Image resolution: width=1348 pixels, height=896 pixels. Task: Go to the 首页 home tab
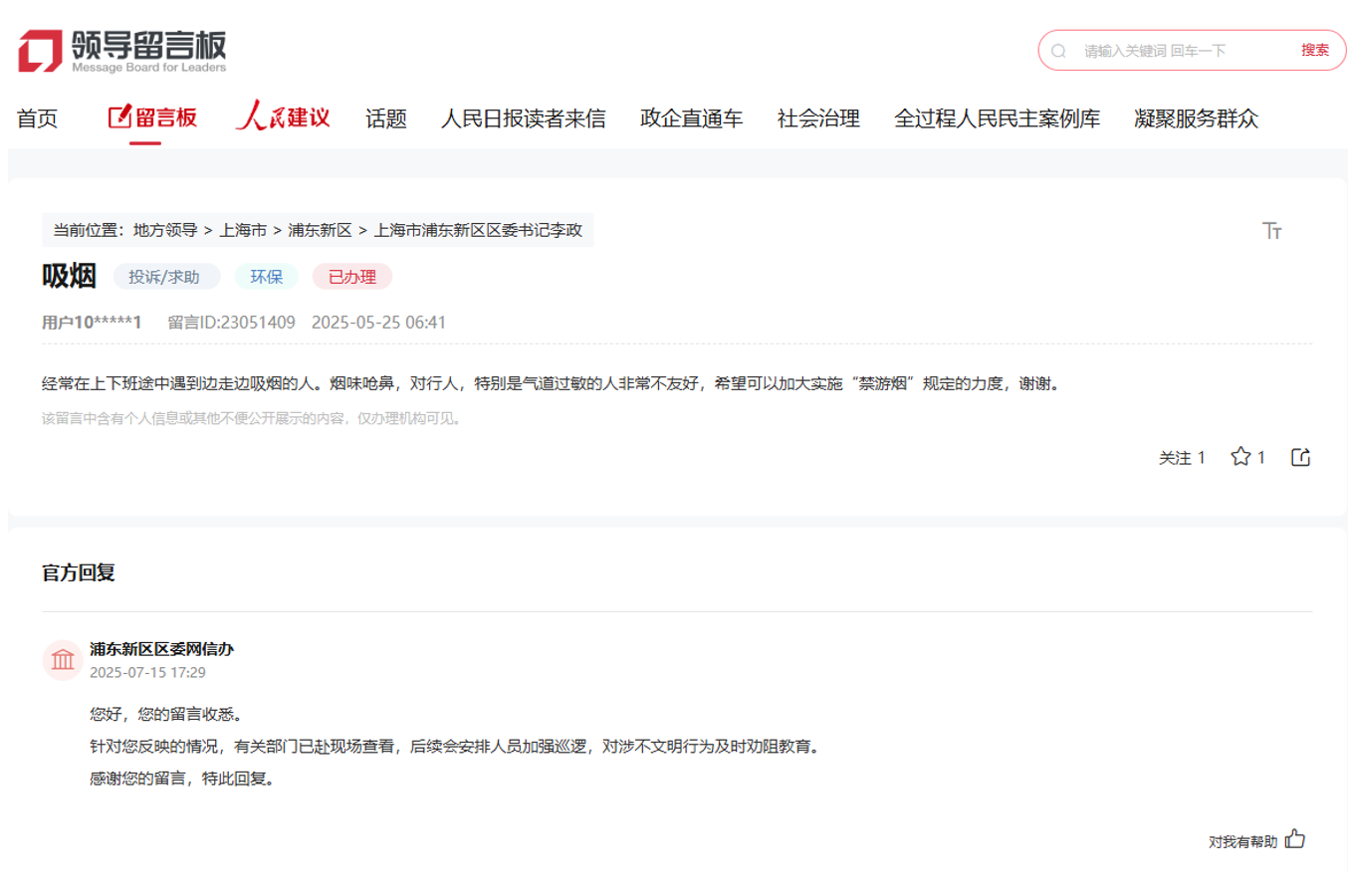click(38, 118)
